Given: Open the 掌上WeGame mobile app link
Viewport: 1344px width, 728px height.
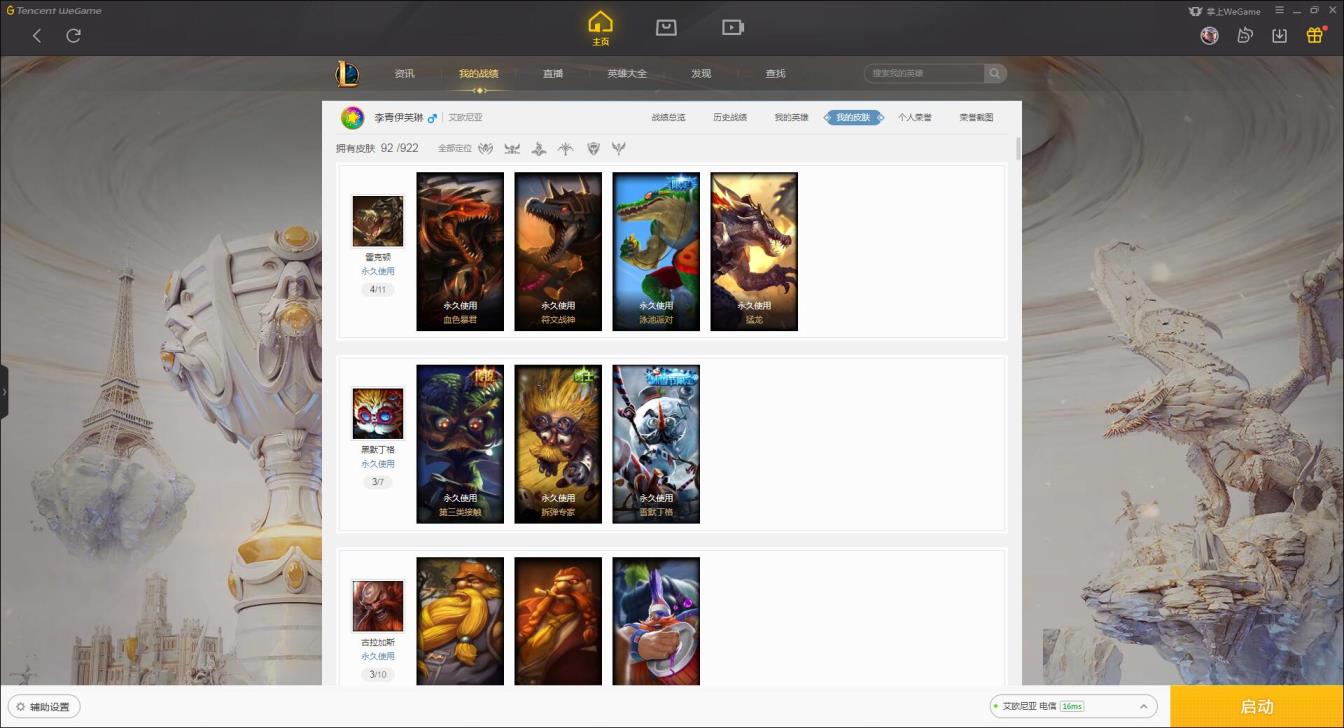Looking at the screenshot, I should (1224, 11).
